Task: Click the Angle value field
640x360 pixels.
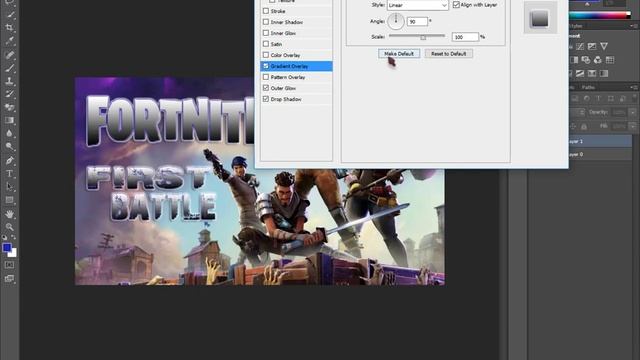Action: pyautogui.click(x=417, y=22)
